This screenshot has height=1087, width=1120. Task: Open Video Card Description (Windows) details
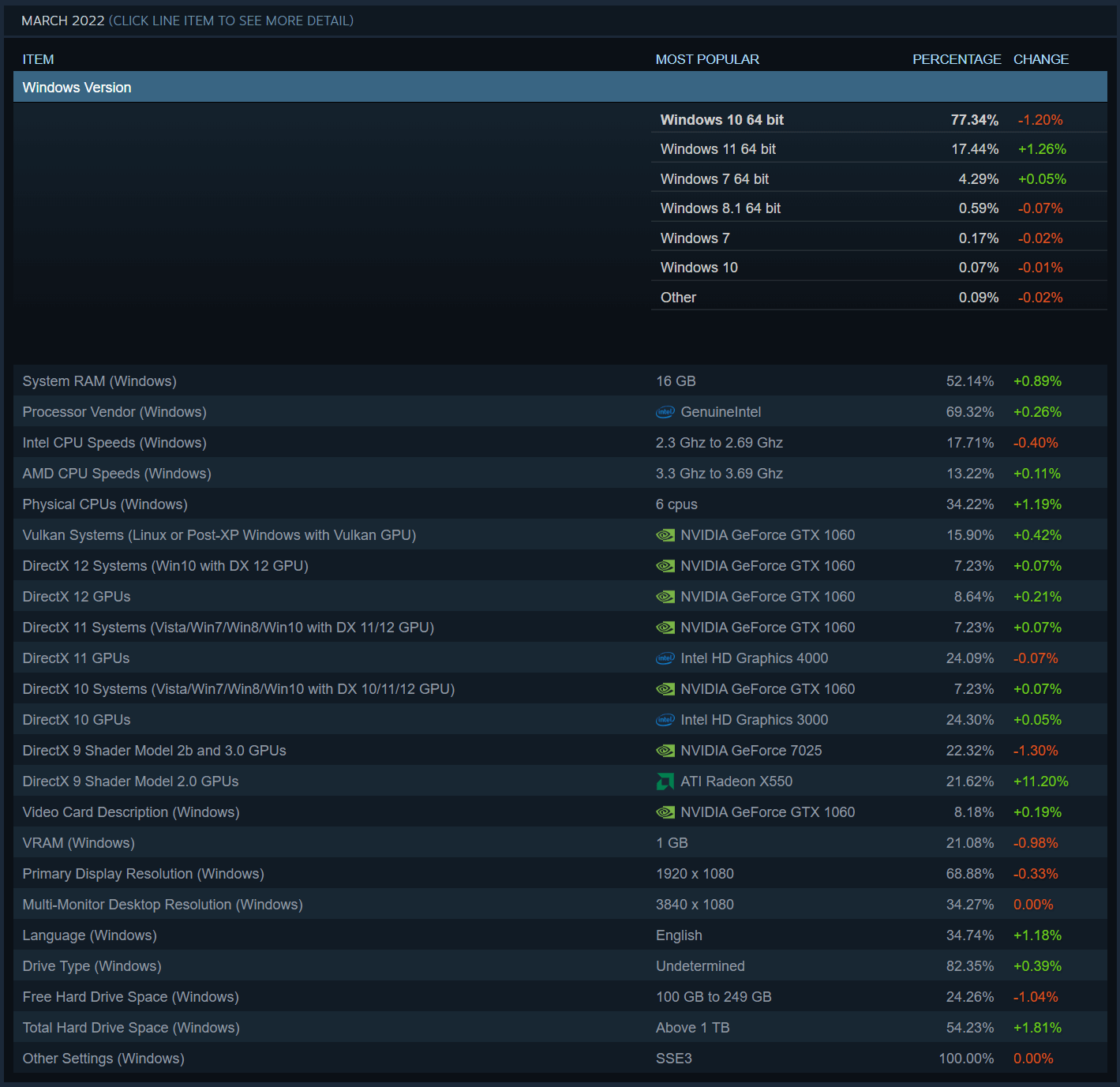[560, 812]
